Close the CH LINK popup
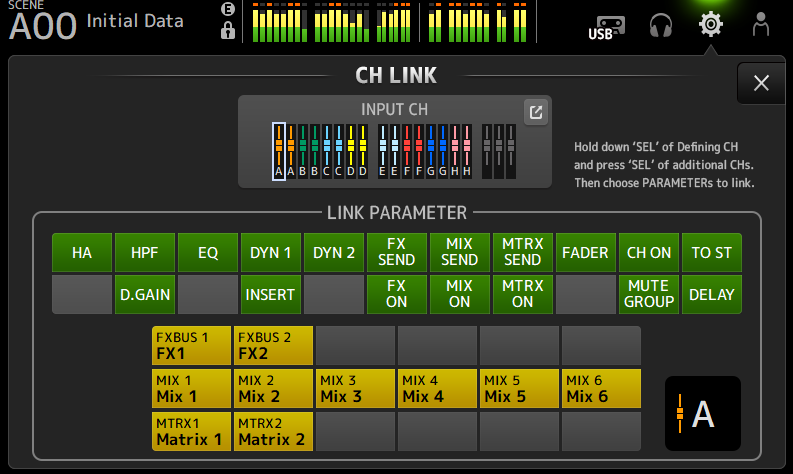Image resolution: width=793 pixels, height=474 pixels. (x=761, y=83)
